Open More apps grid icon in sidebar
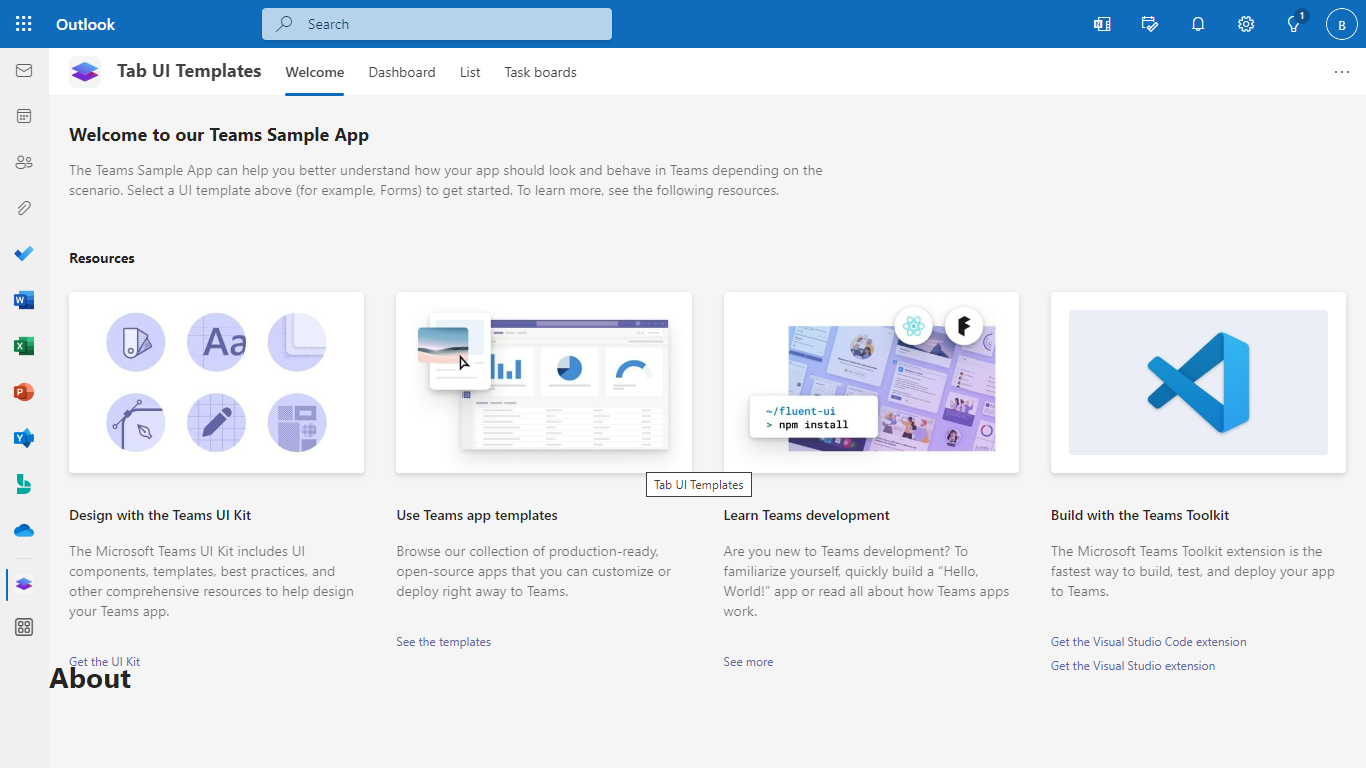This screenshot has height=768, width=1366. (x=24, y=627)
